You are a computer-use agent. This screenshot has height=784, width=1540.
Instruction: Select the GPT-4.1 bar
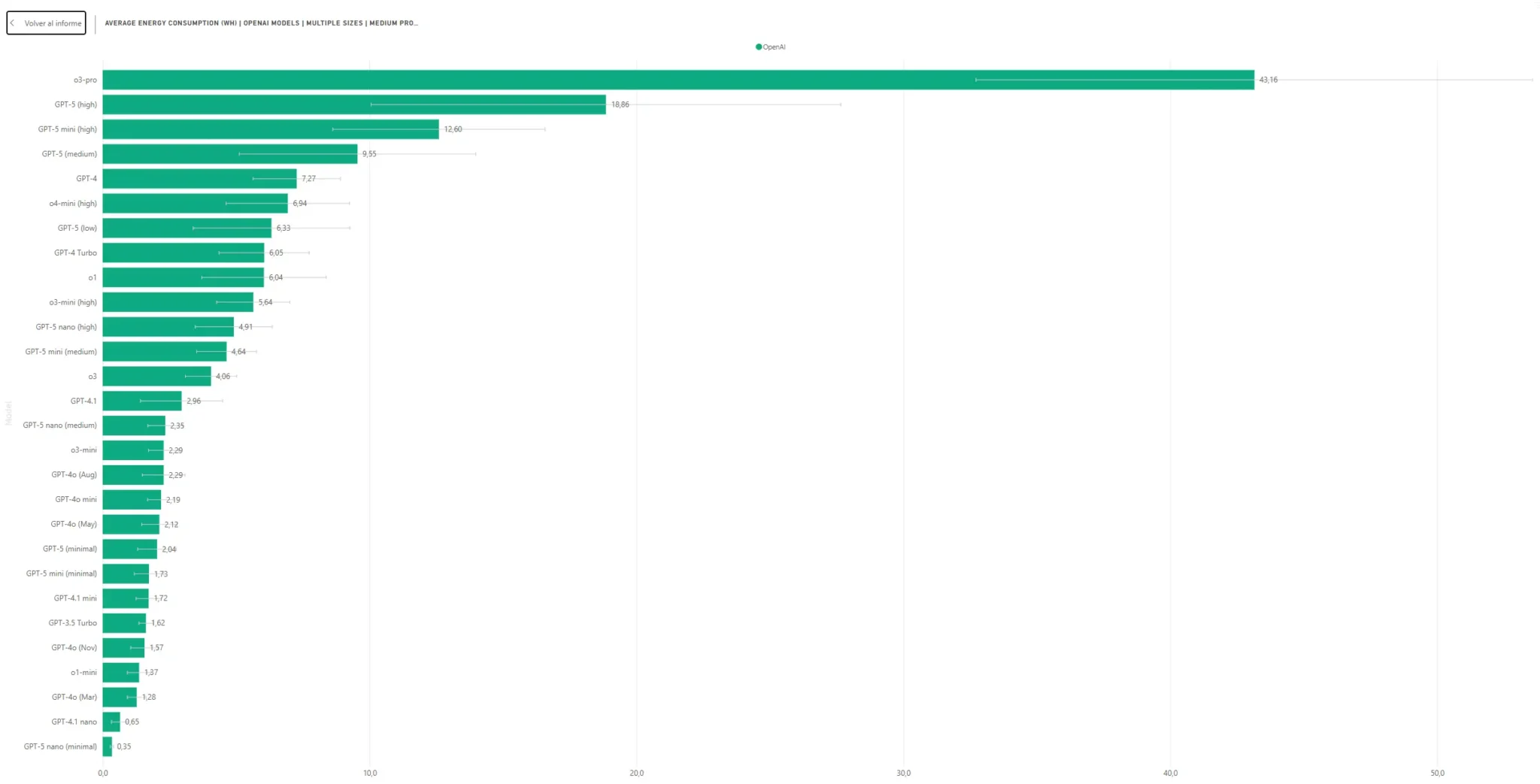click(142, 401)
